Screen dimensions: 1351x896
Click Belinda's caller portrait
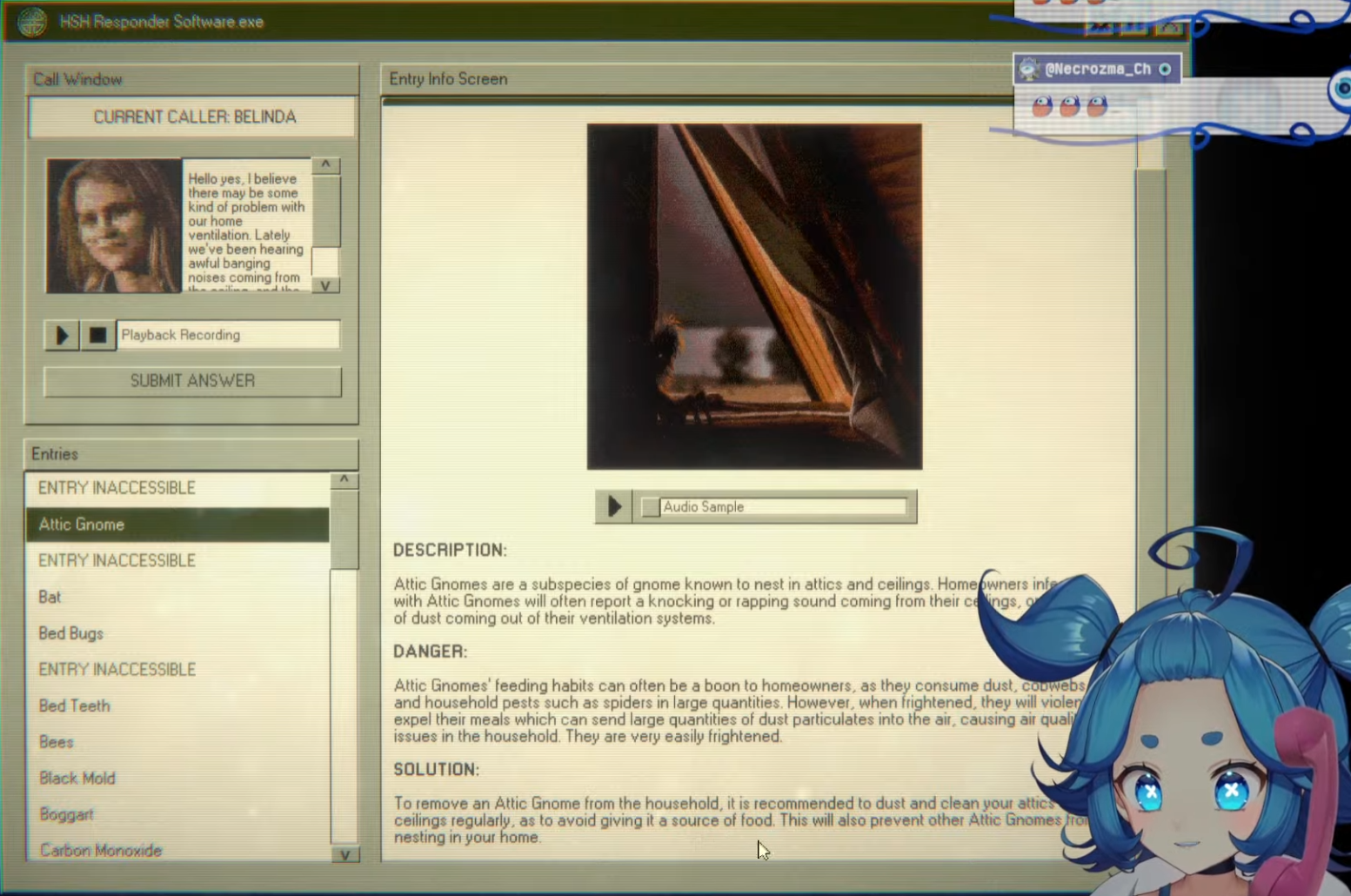click(x=114, y=225)
